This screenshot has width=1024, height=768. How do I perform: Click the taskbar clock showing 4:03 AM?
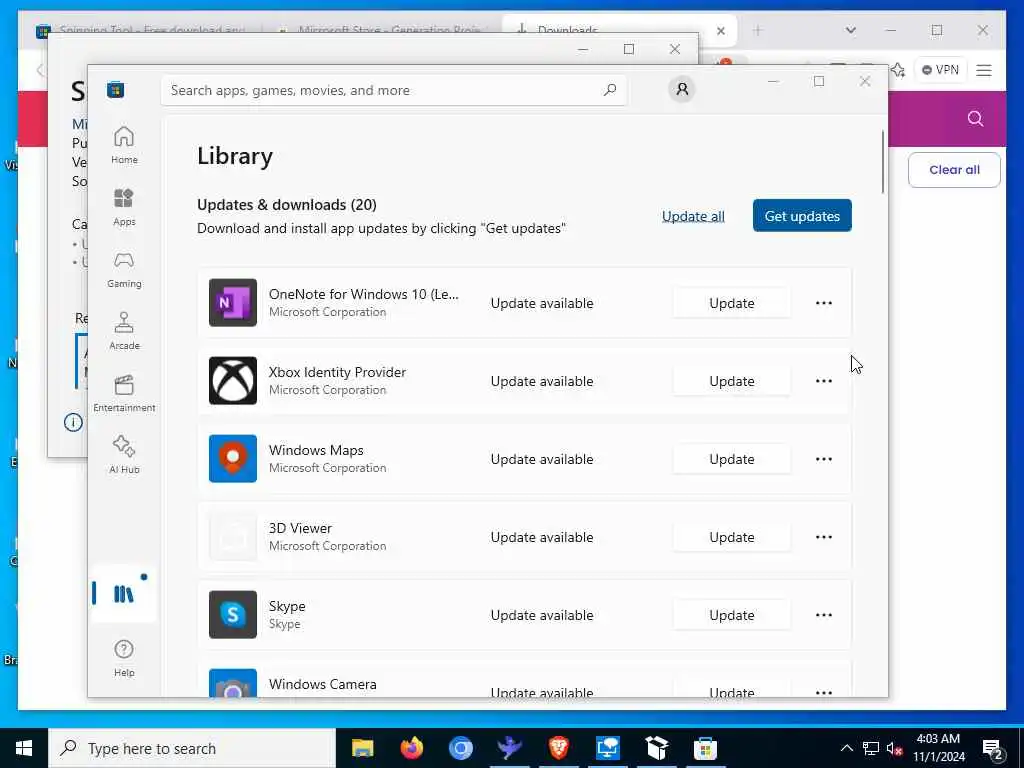point(938,748)
